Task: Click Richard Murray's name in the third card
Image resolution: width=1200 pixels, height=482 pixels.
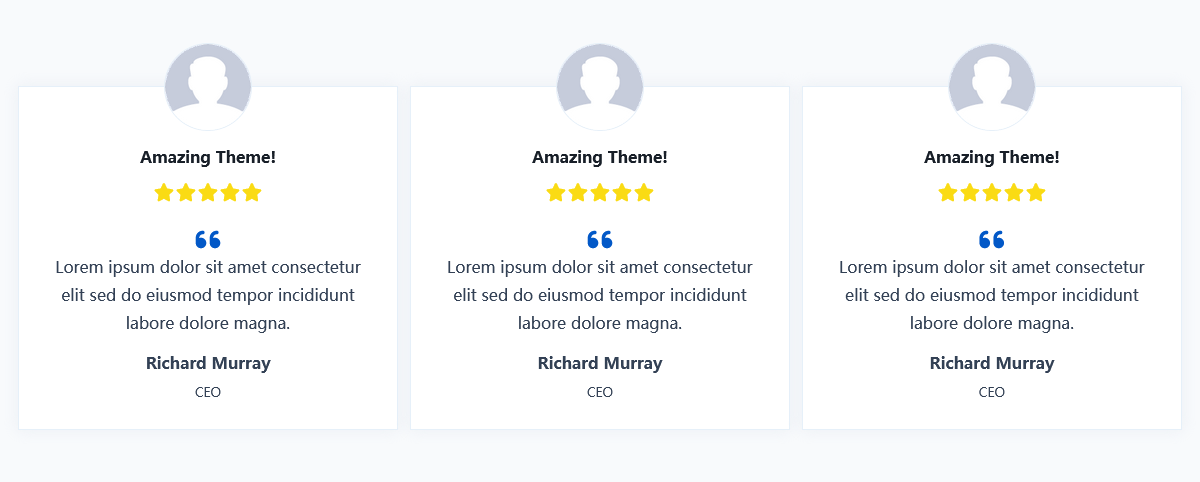Action: pyautogui.click(x=992, y=363)
